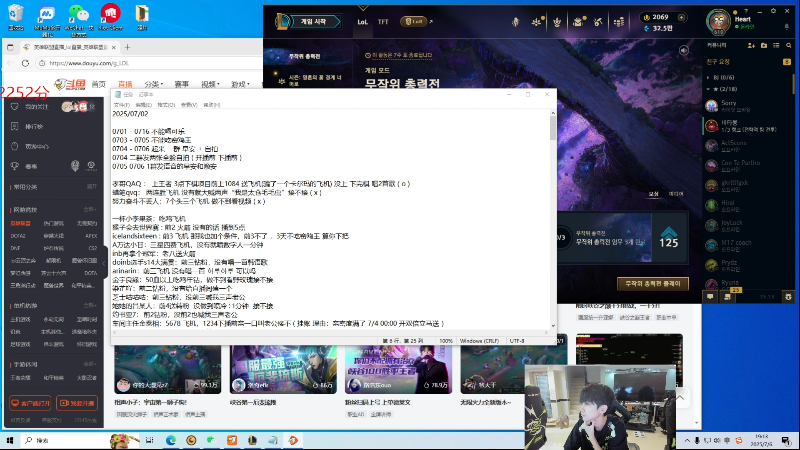Screen dimensions: 800x450
Task: Open Notepad 格式 menu
Action: tap(166, 105)
